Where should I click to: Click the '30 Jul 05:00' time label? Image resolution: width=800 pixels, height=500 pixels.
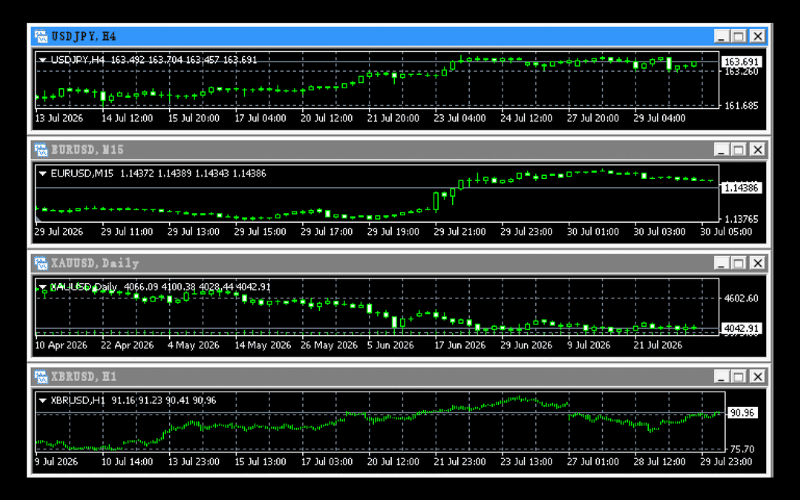coord(726,232)
